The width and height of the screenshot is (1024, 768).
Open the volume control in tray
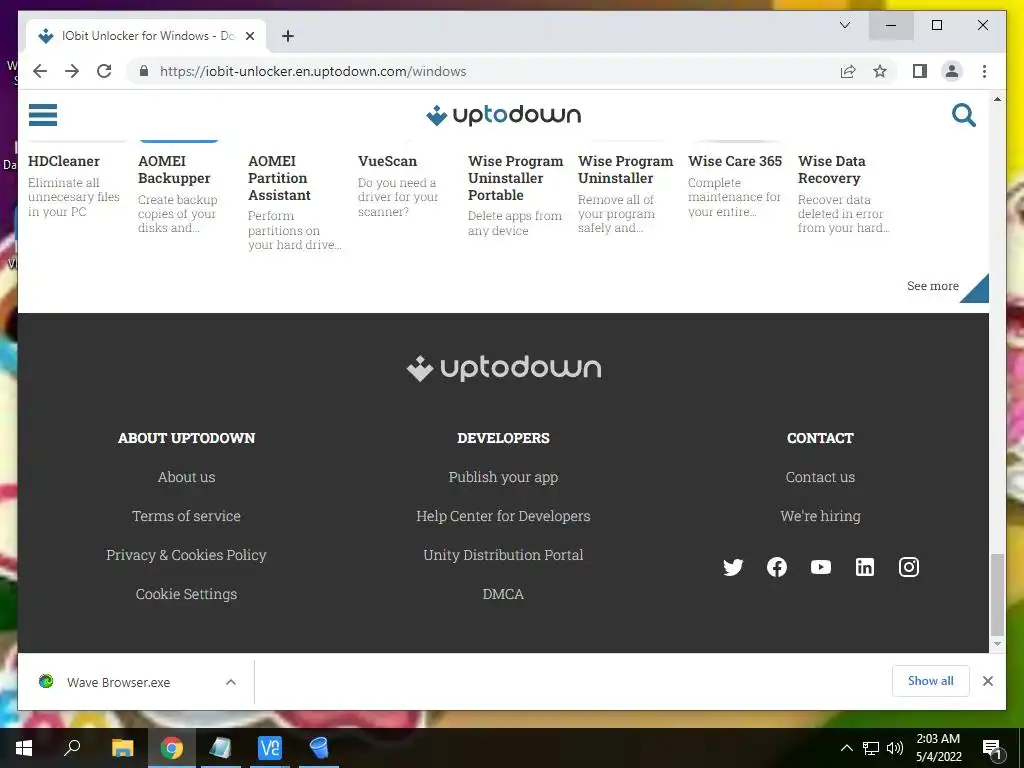pyautogui.click(x=895, y=748)
